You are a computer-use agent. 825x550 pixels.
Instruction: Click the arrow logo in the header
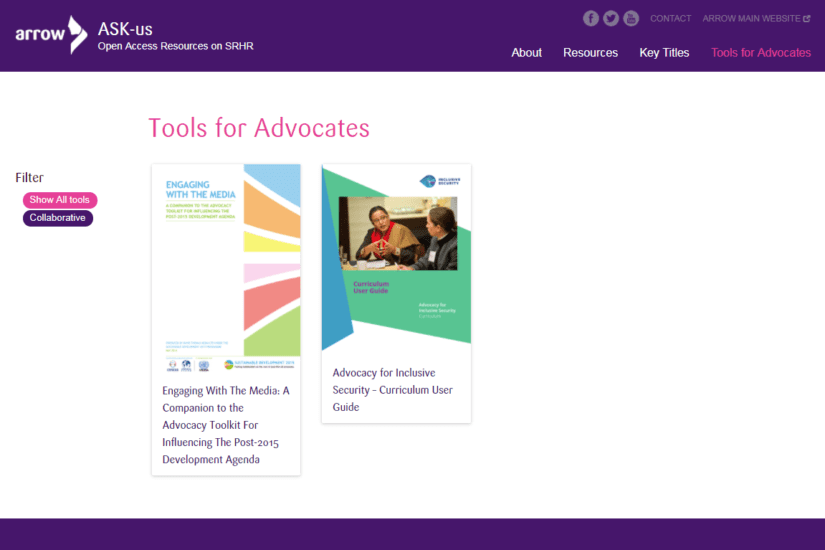51,35
